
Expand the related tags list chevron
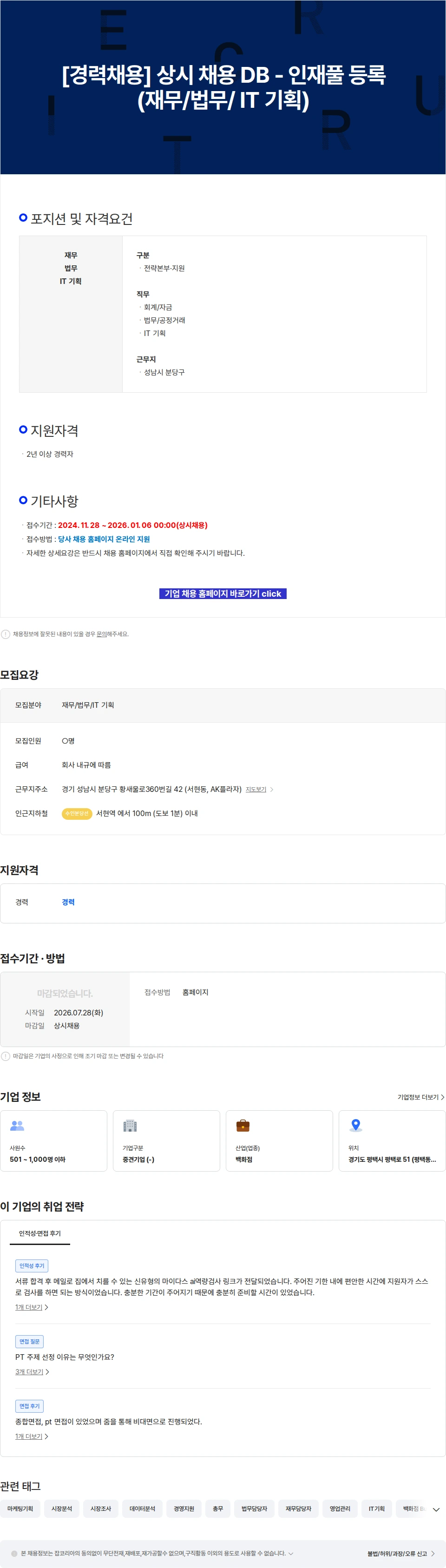436,1509
